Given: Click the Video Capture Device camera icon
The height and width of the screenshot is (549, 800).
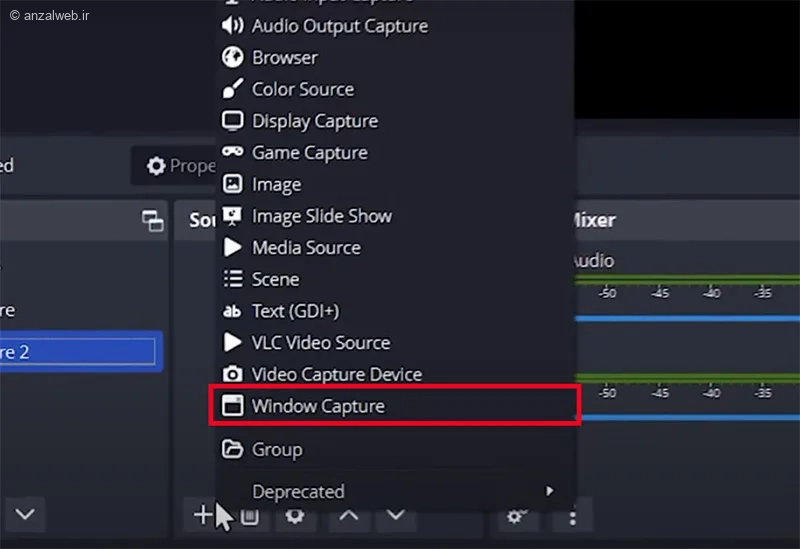Looking at the screenshot, I should [x=232, y=374].
